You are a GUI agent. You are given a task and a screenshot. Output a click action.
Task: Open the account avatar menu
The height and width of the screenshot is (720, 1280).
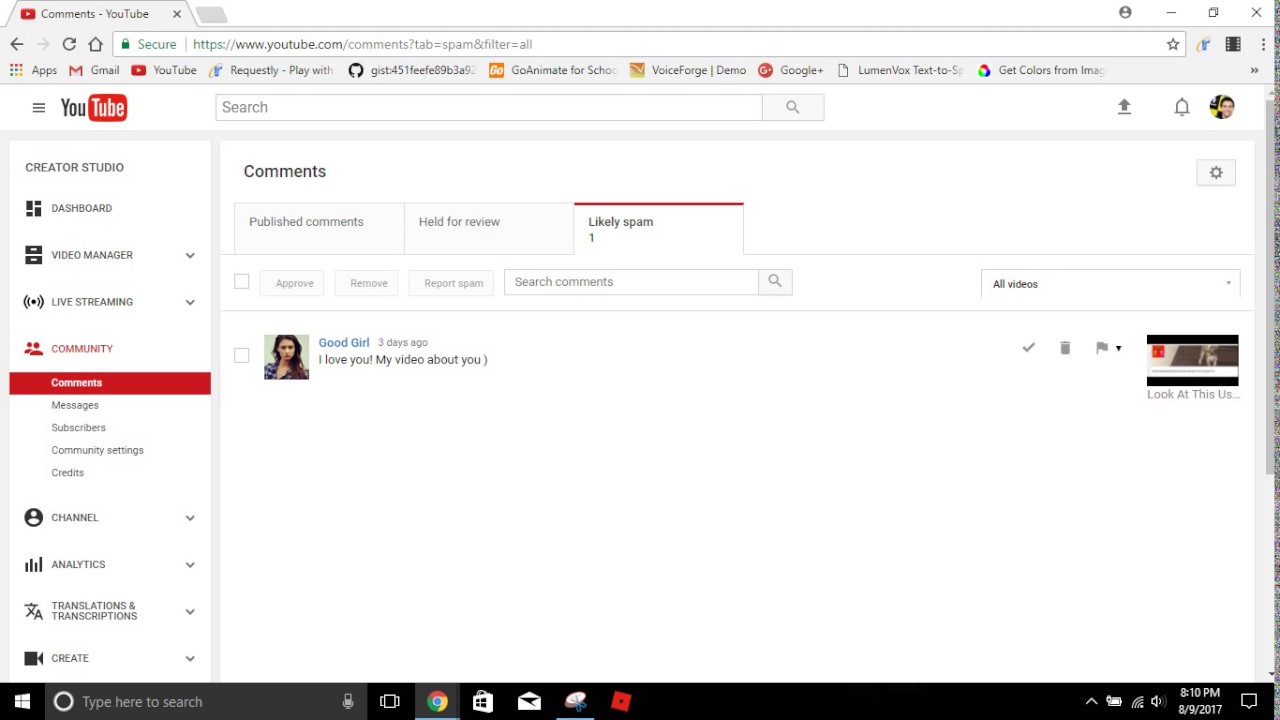tap(1222, 107)
